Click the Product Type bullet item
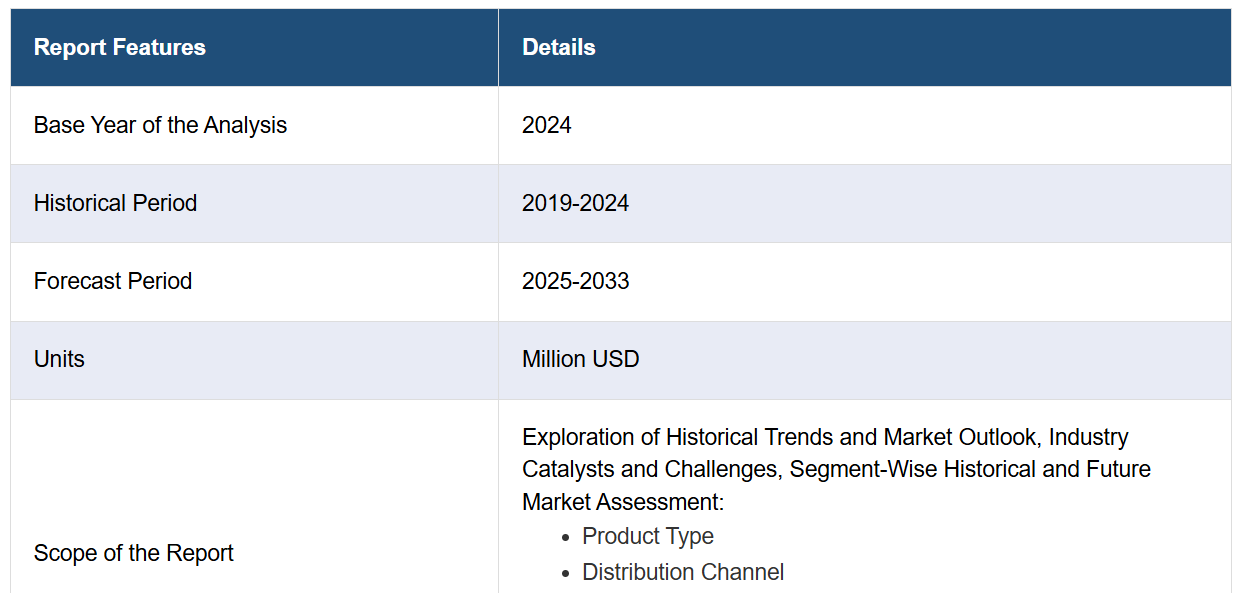1237x593 pixels. (x=648, y=536)
